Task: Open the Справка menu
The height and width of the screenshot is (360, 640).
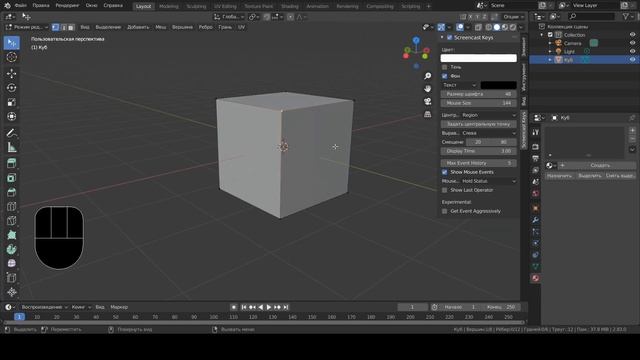Action: [x=113, y=6]
